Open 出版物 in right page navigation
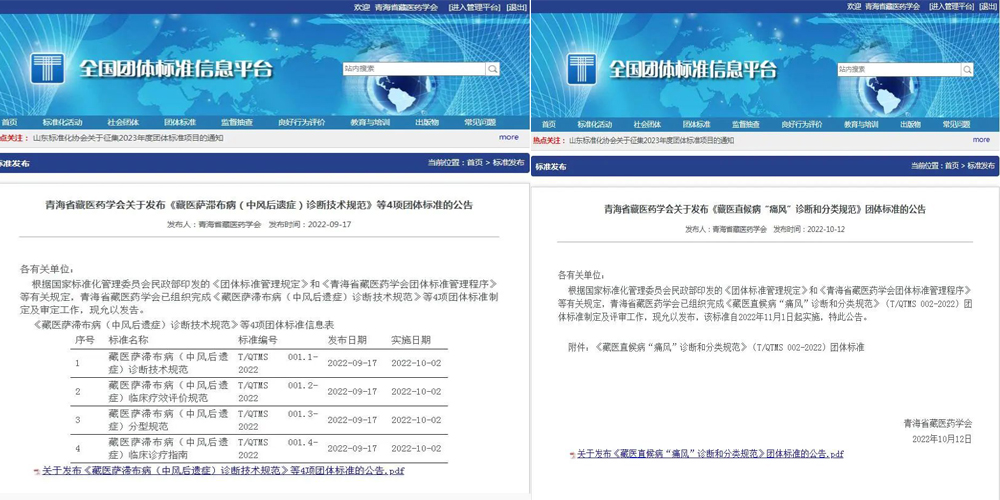 pyautogui.click(x=910, y=124)
